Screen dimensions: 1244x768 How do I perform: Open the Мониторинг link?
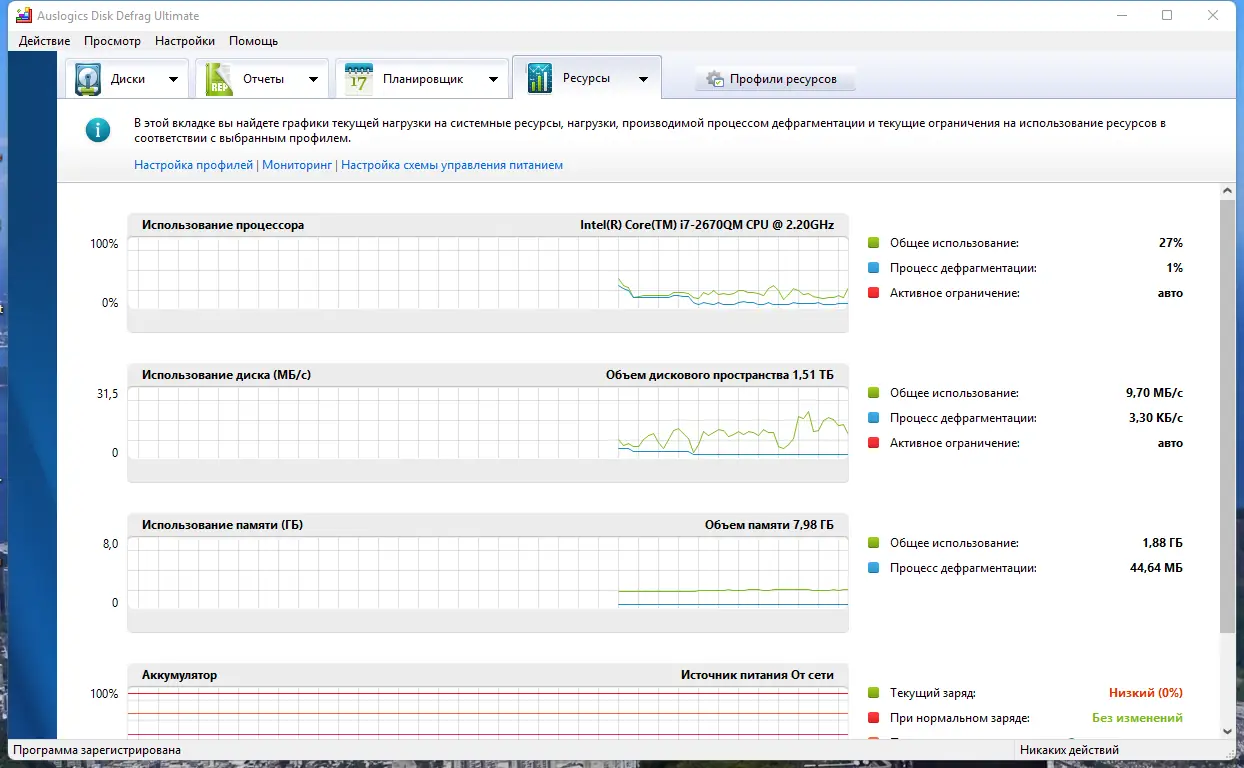click(x=296, y=165)
